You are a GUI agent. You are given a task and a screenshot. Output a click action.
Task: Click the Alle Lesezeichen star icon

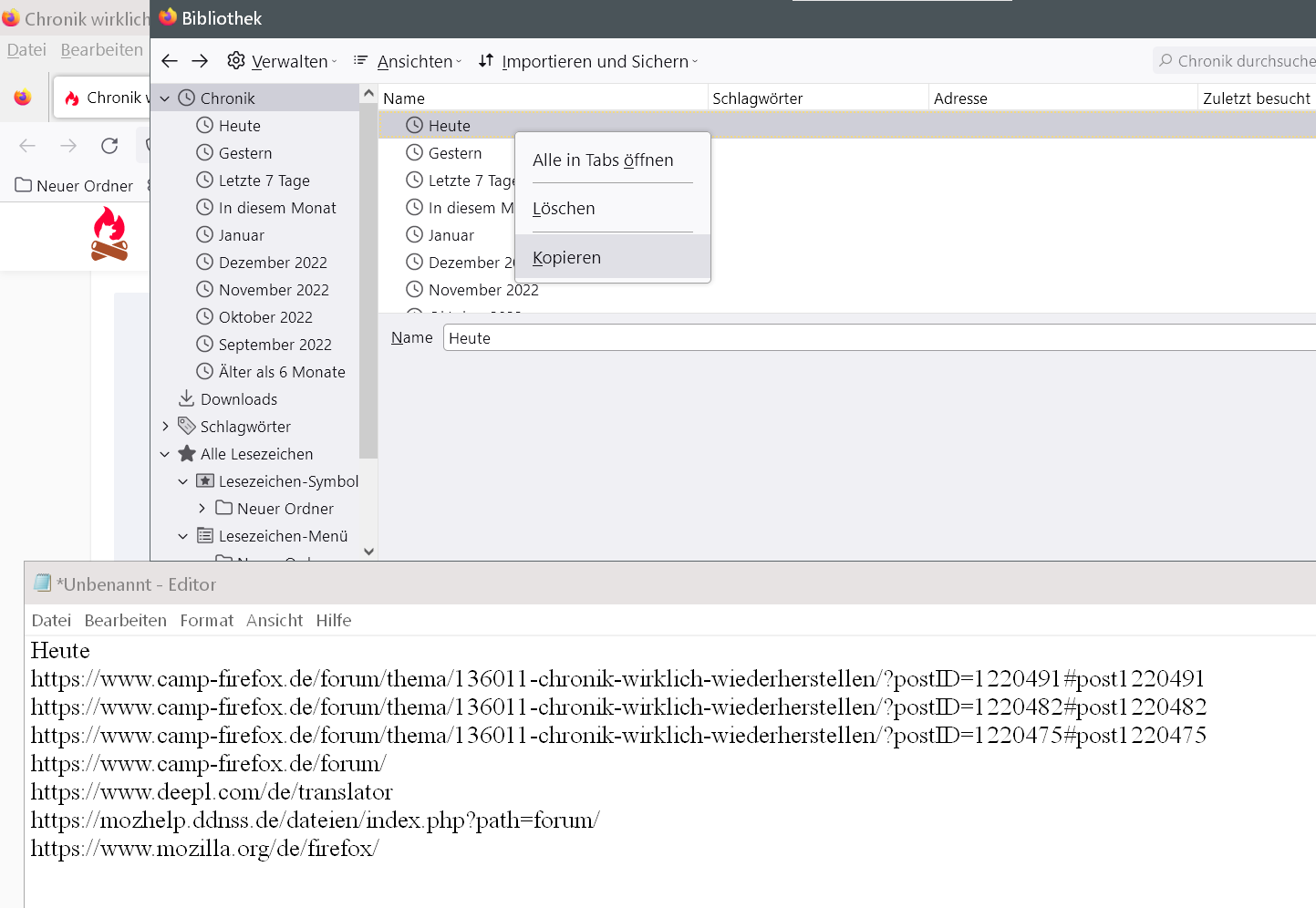point(187,453)
